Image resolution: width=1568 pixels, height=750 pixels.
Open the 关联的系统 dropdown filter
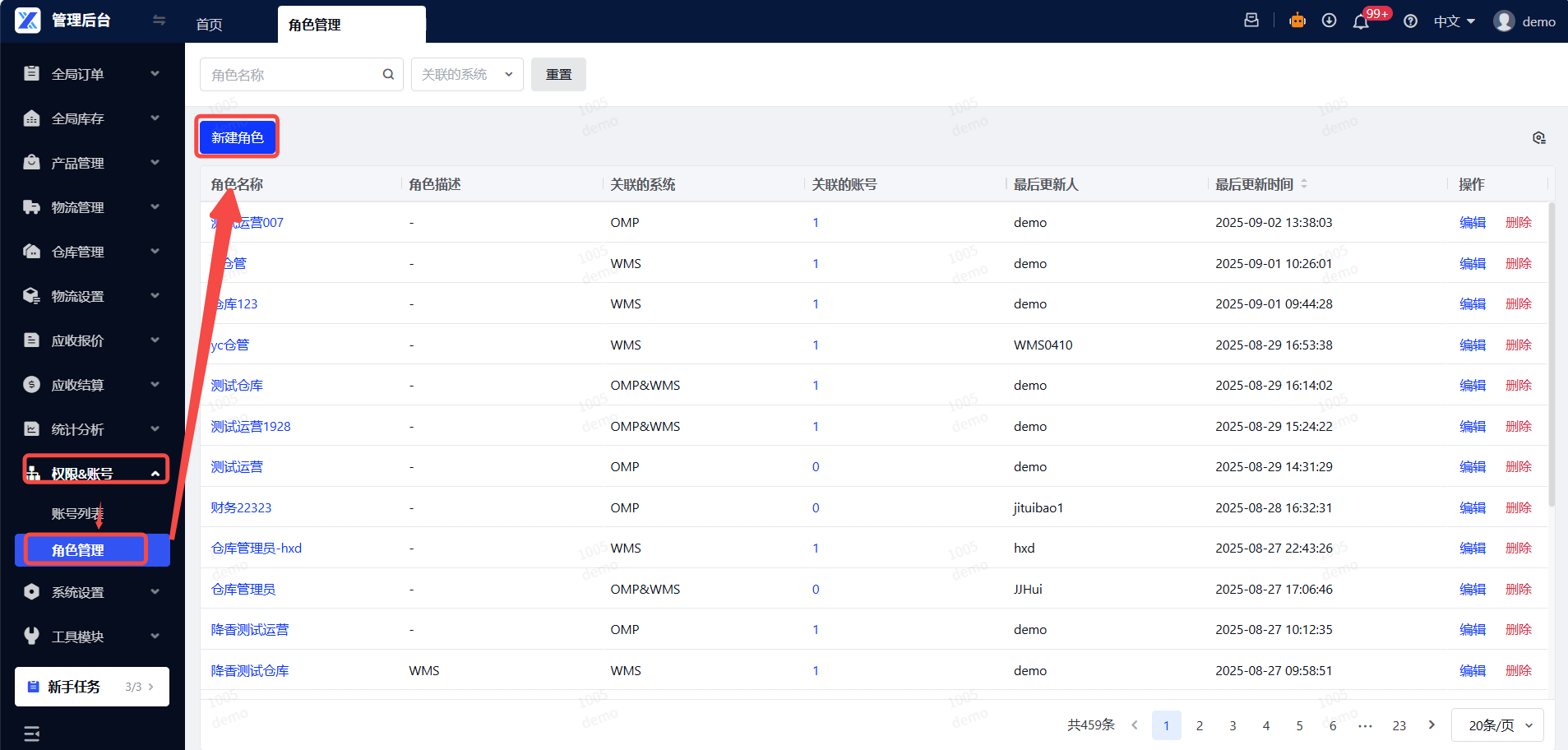point(467,75)
